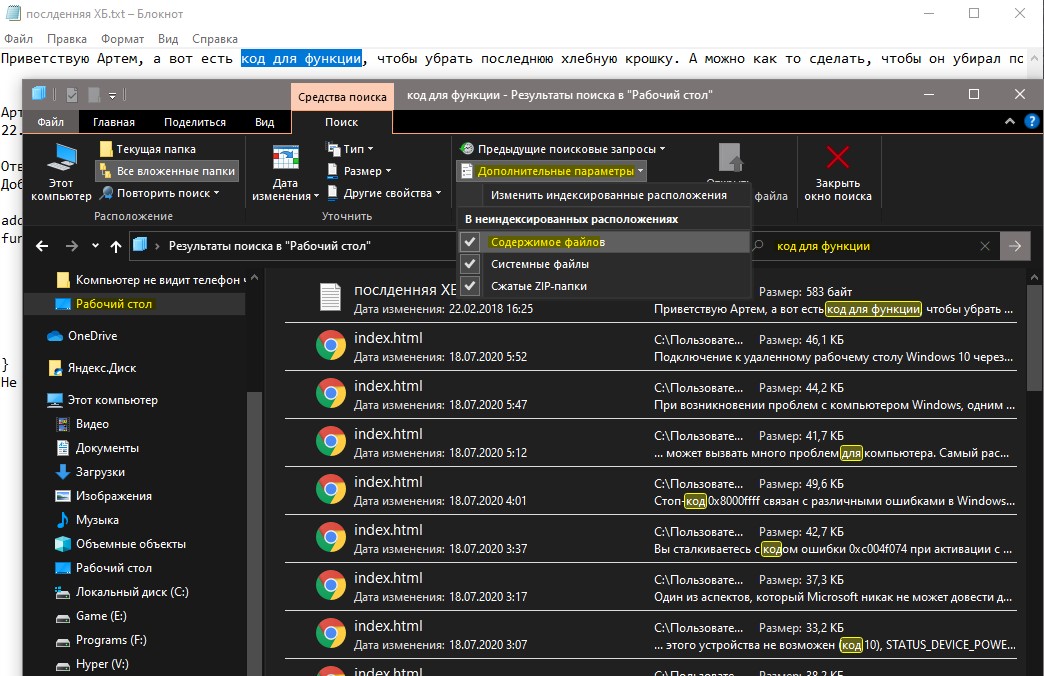The height and width of the screenshot is (676, 1044).
Task: Toggle Сжатые ZIP-папки checkbox
Action: click(470, 286)
